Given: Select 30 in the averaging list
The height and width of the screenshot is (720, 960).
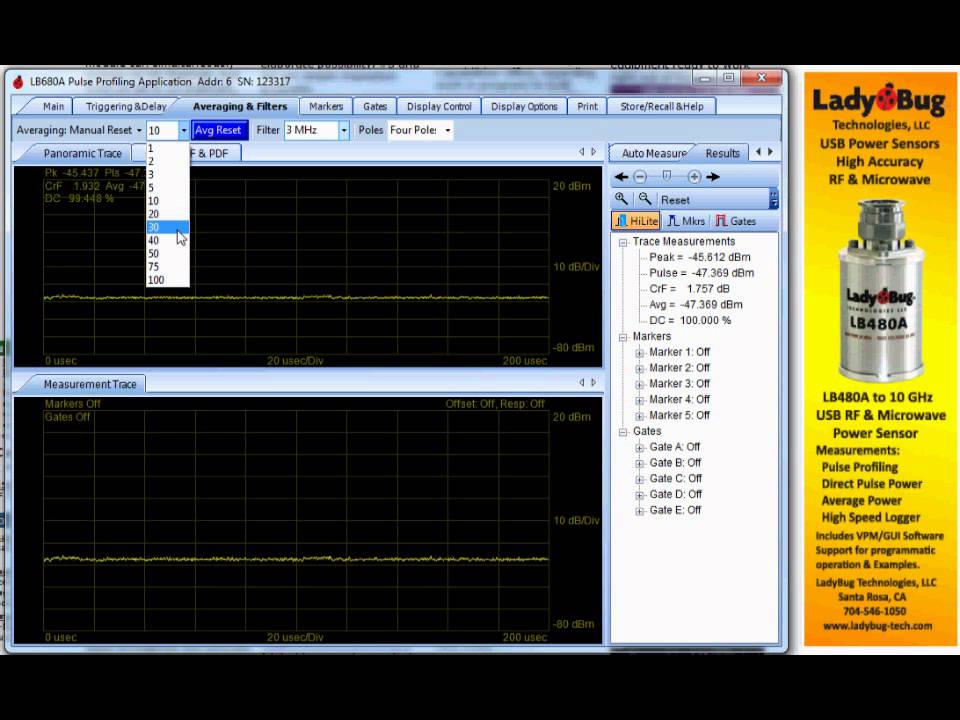Looking at the screenshot, I should click(168, 227).
